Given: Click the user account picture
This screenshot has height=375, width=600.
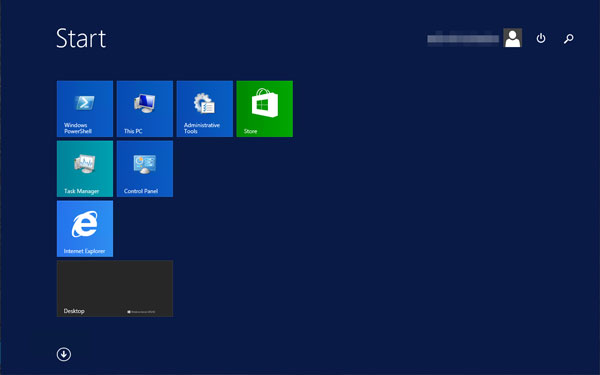Looking at the screenshot, I should point(512,38).
